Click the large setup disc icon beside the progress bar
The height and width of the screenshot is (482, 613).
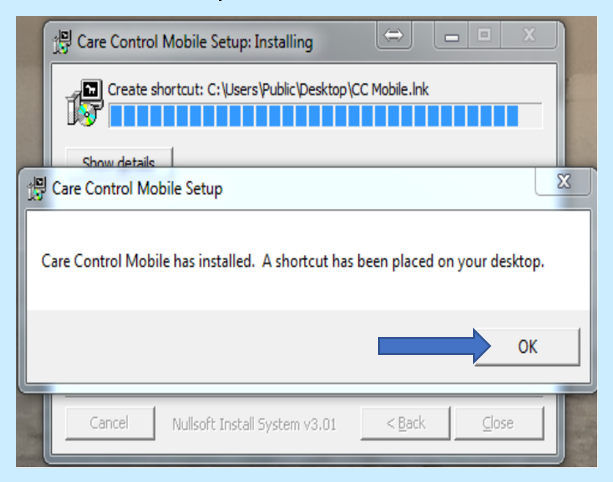click(x=84, y=103)
